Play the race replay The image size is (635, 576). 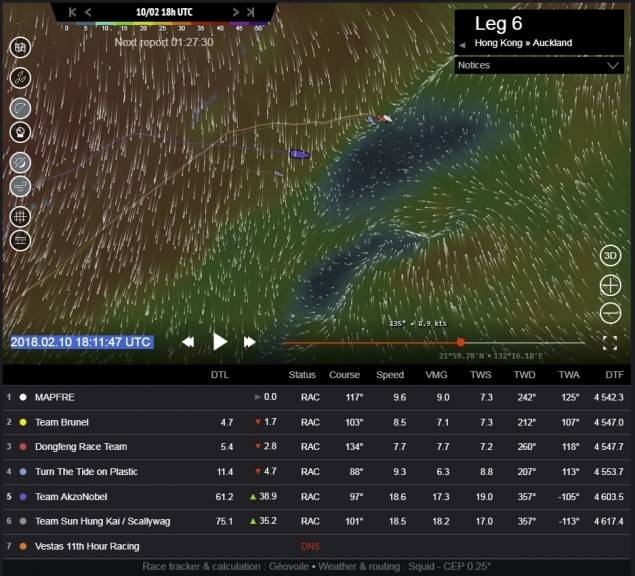tap(220, 342)
